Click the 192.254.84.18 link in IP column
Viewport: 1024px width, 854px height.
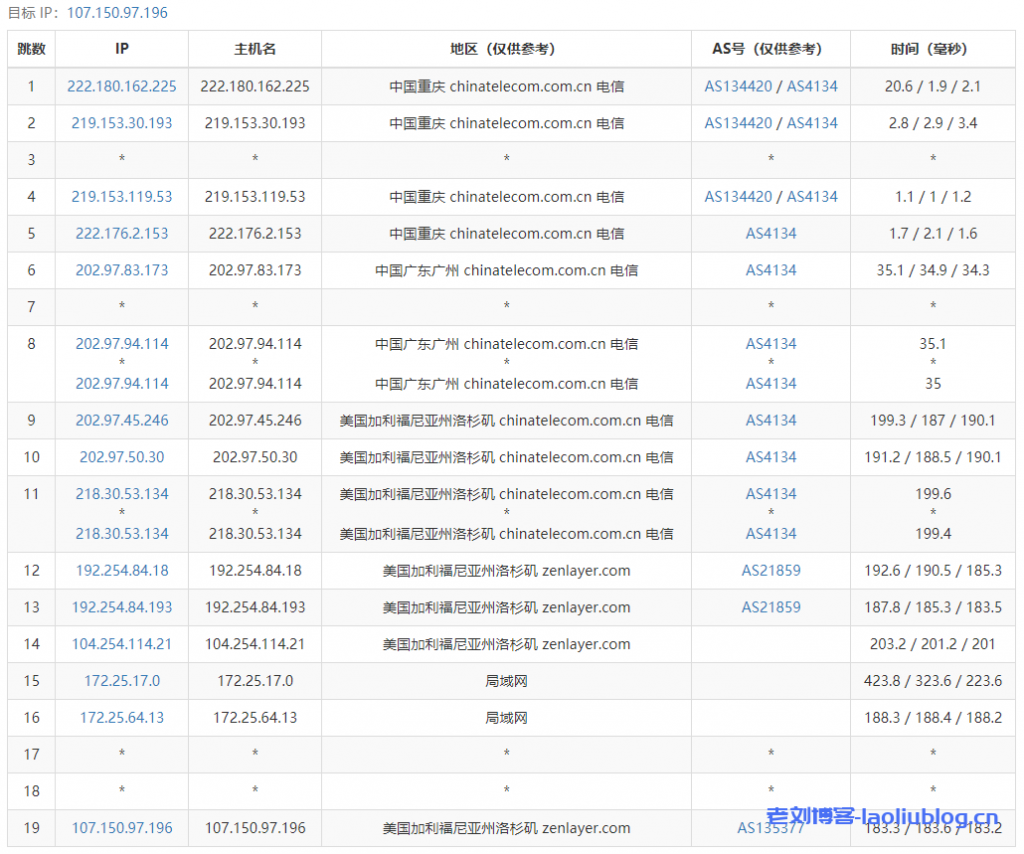[122, 571]
